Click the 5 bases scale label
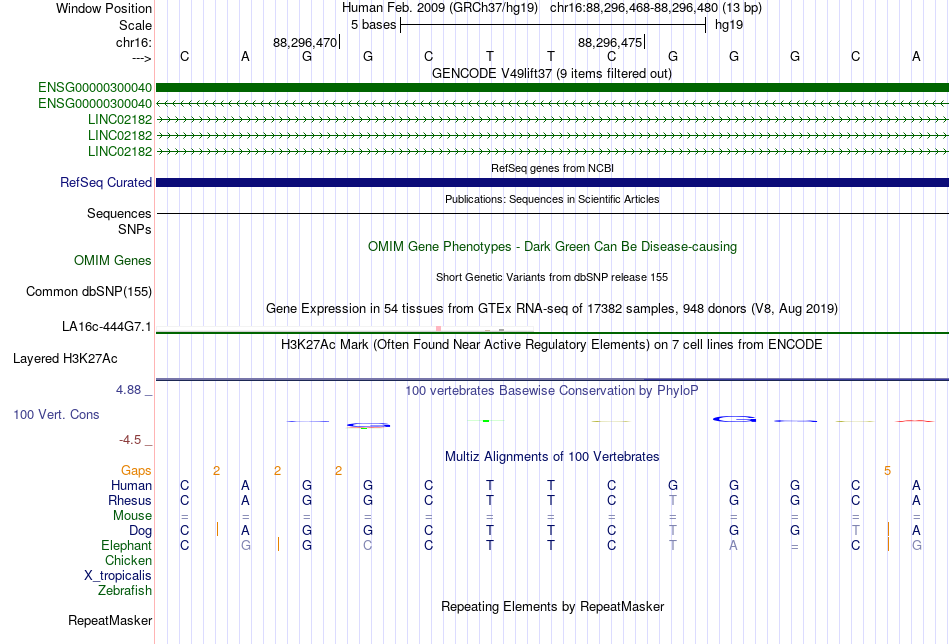Image resolution: width=950 pixels, height=644 pixels. tap(373, 25)
